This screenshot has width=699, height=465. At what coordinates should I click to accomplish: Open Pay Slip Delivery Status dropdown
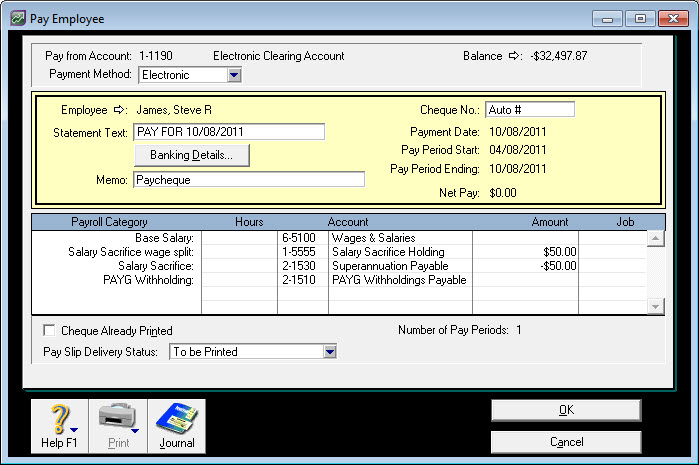pos(330,351)
